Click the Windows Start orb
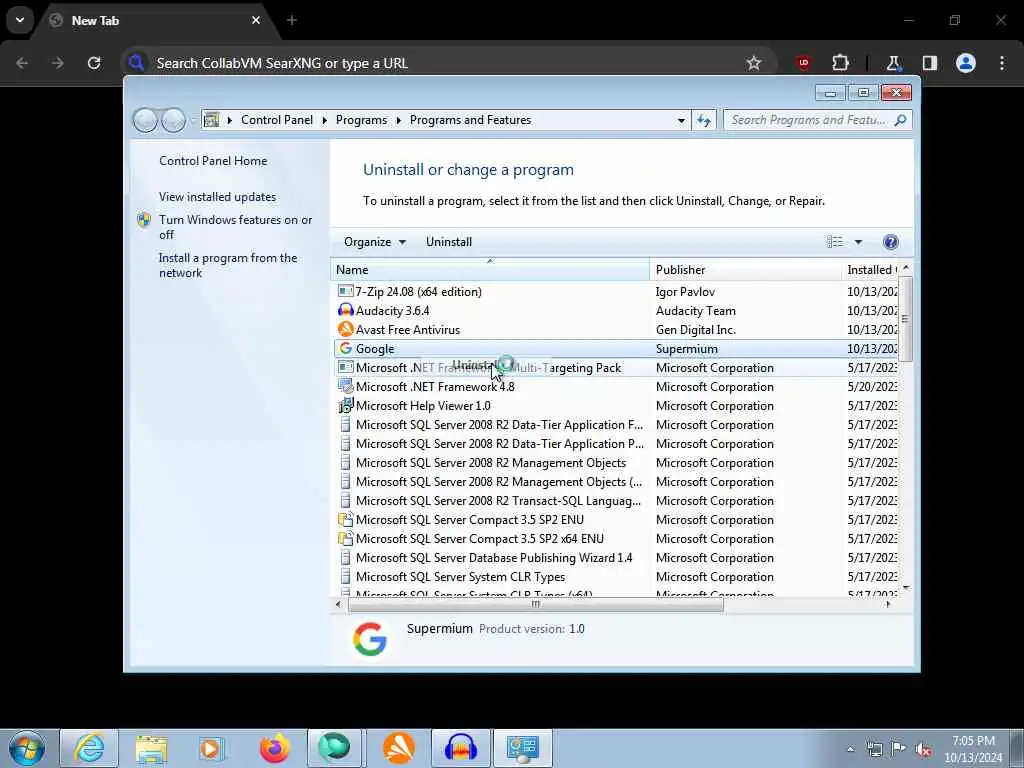The width and height of the screenshot is (1024, 768). point(27,748)
